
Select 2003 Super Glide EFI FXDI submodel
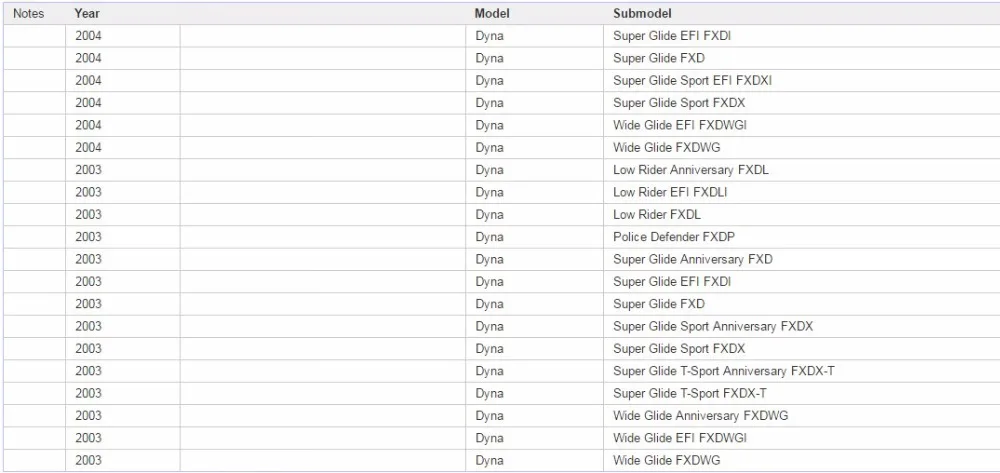click(x=672, y=281)
